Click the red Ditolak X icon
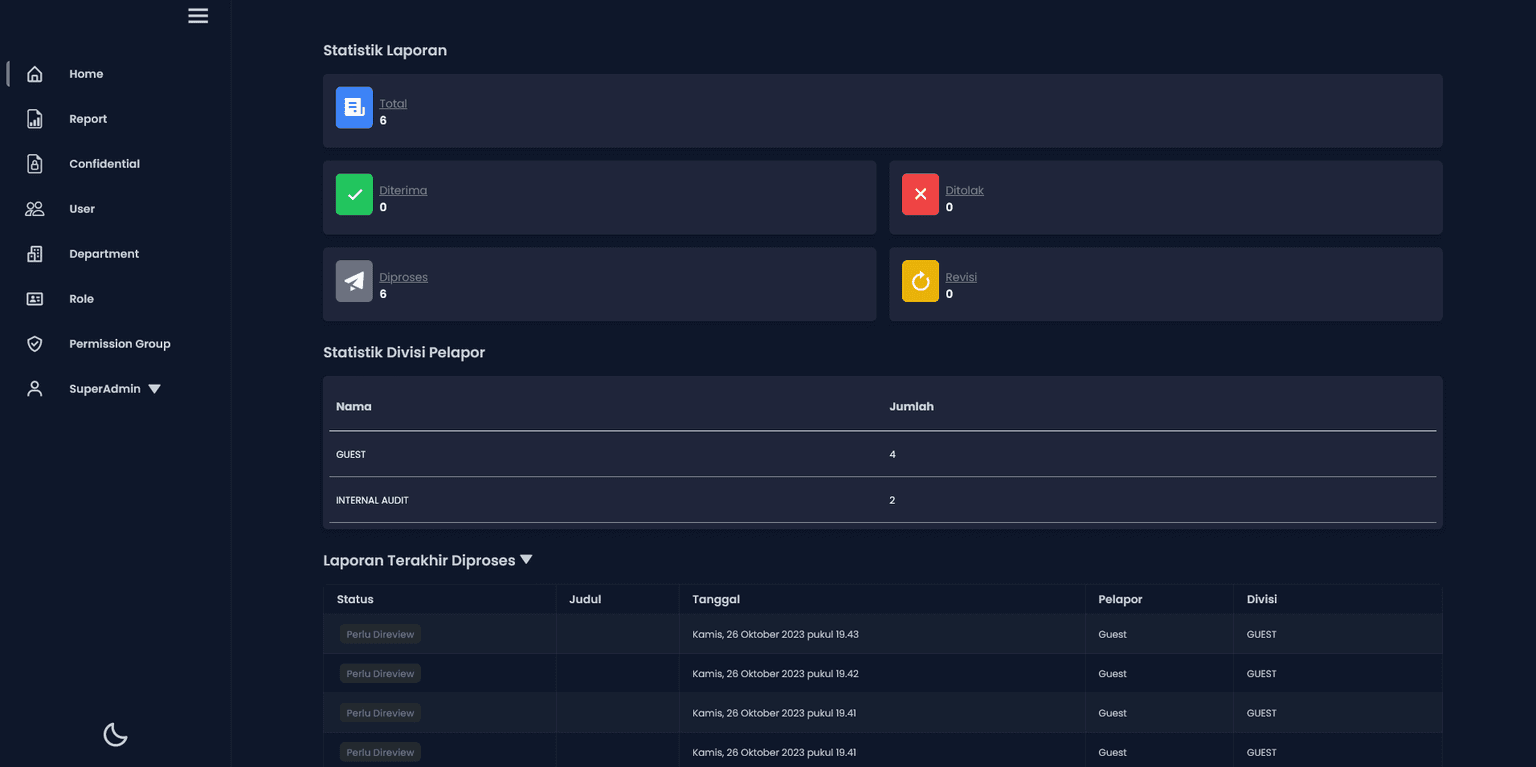The height and width of the screenshot is (767, 1536). 920,194
